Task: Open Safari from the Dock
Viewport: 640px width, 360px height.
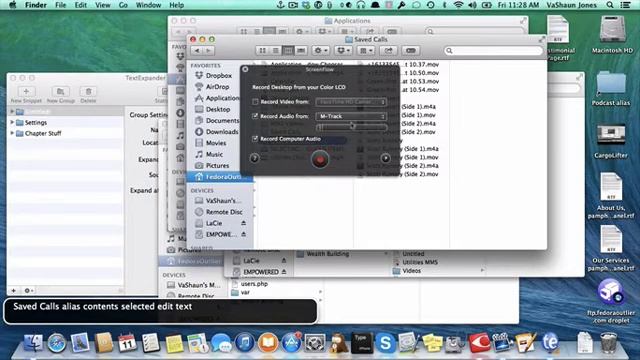Action: point(56,343)
